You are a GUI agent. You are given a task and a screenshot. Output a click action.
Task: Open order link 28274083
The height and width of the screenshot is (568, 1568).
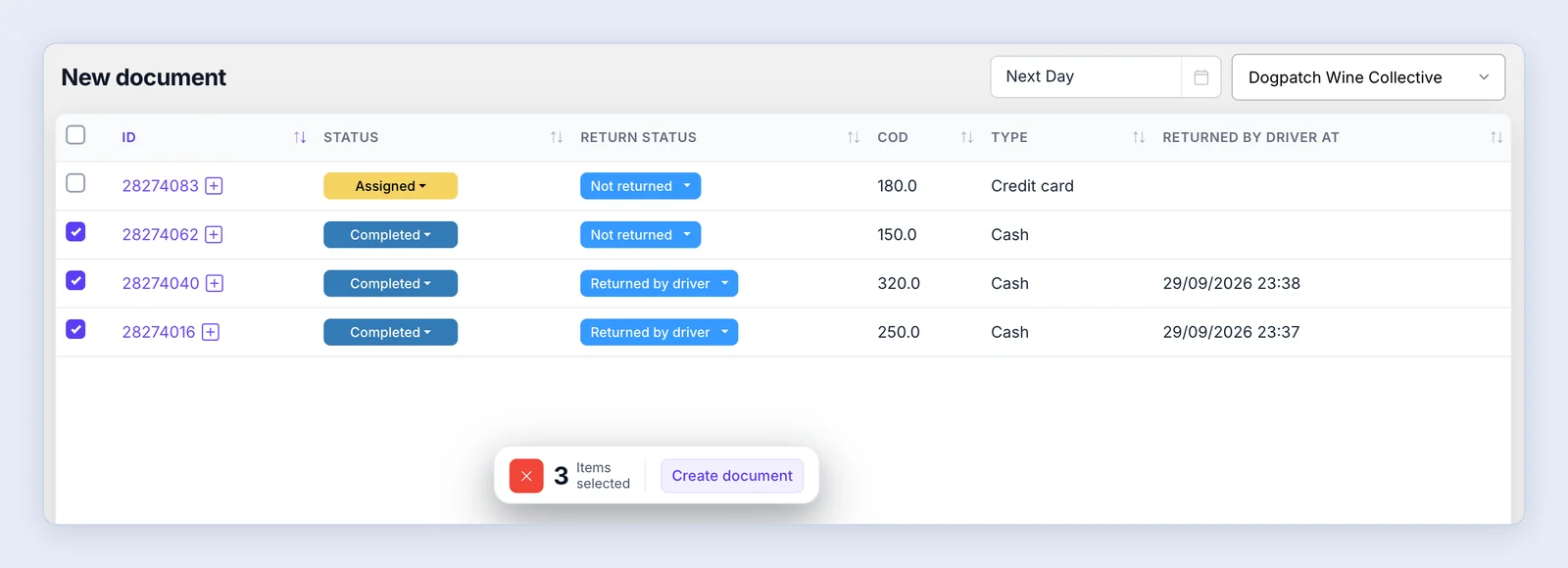click(x=160, y=186)
